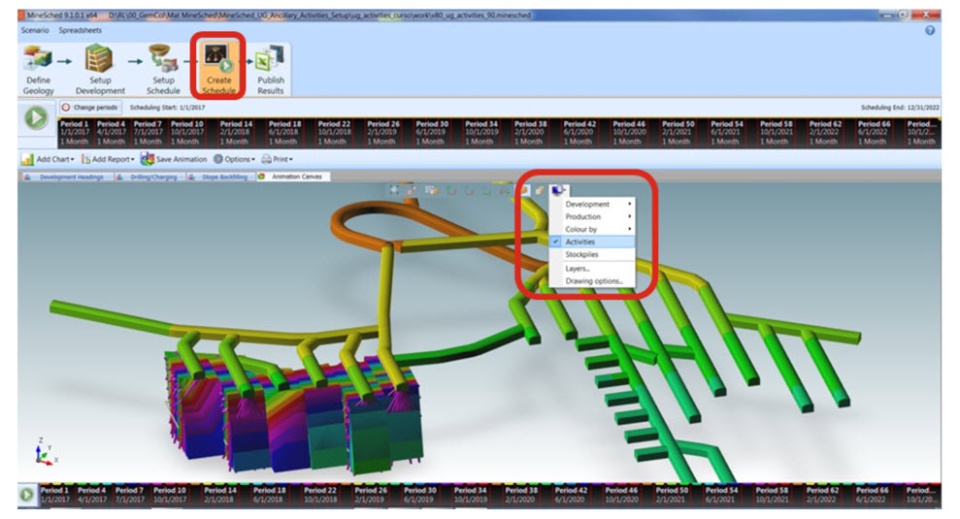The image size is (960, 519).
Task: Toggle the checked Activities menu item
Action: click(592, 242)
